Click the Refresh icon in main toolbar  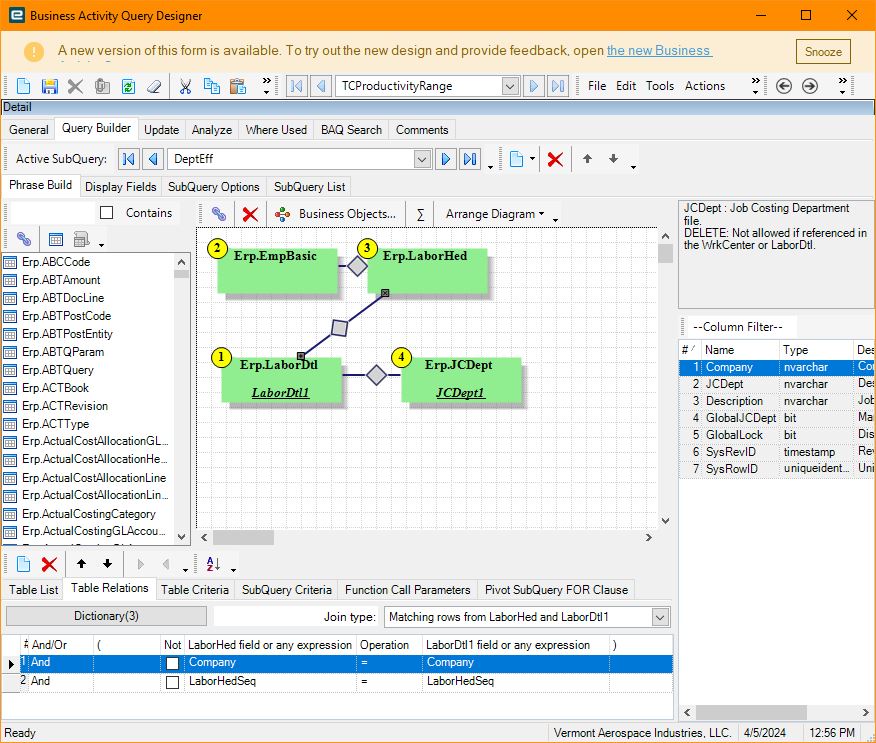[128, 86]
